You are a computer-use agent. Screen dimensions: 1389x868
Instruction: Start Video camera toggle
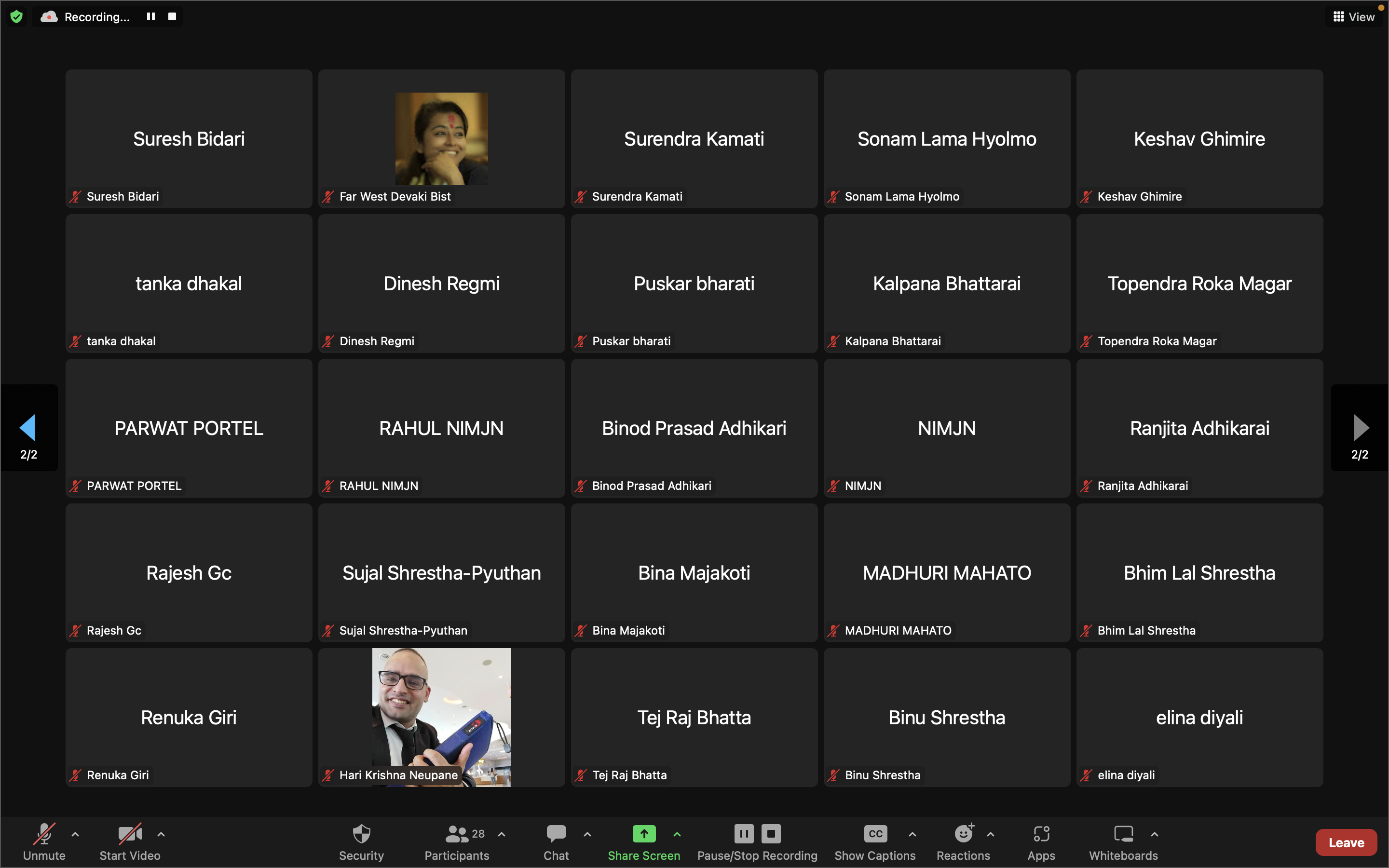coord(130,841)
